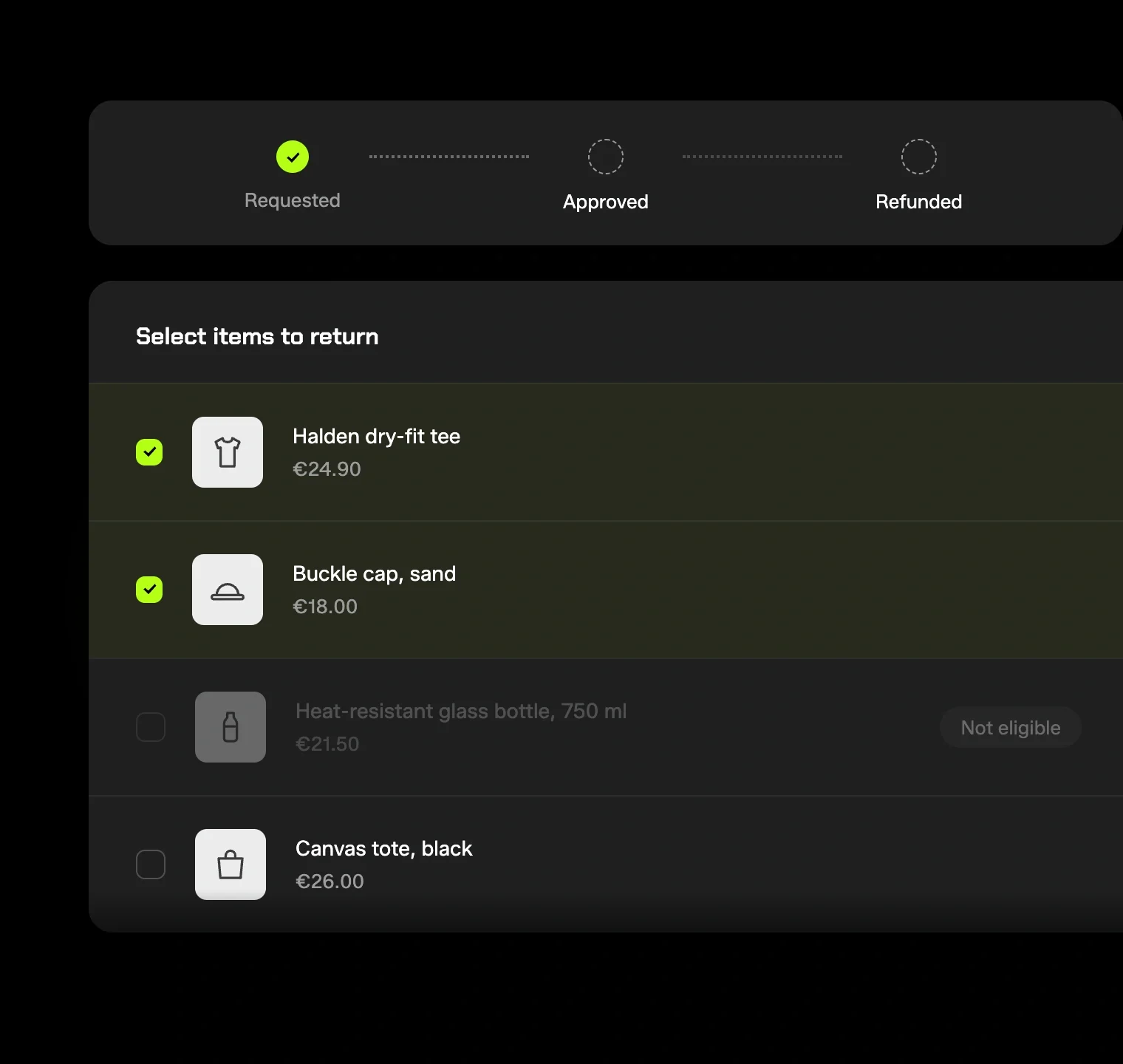Image resolution: width=1123 pixels, height=1064 pixels.
Task: Click the €21.50 price
Action: (x=327, y=744)
